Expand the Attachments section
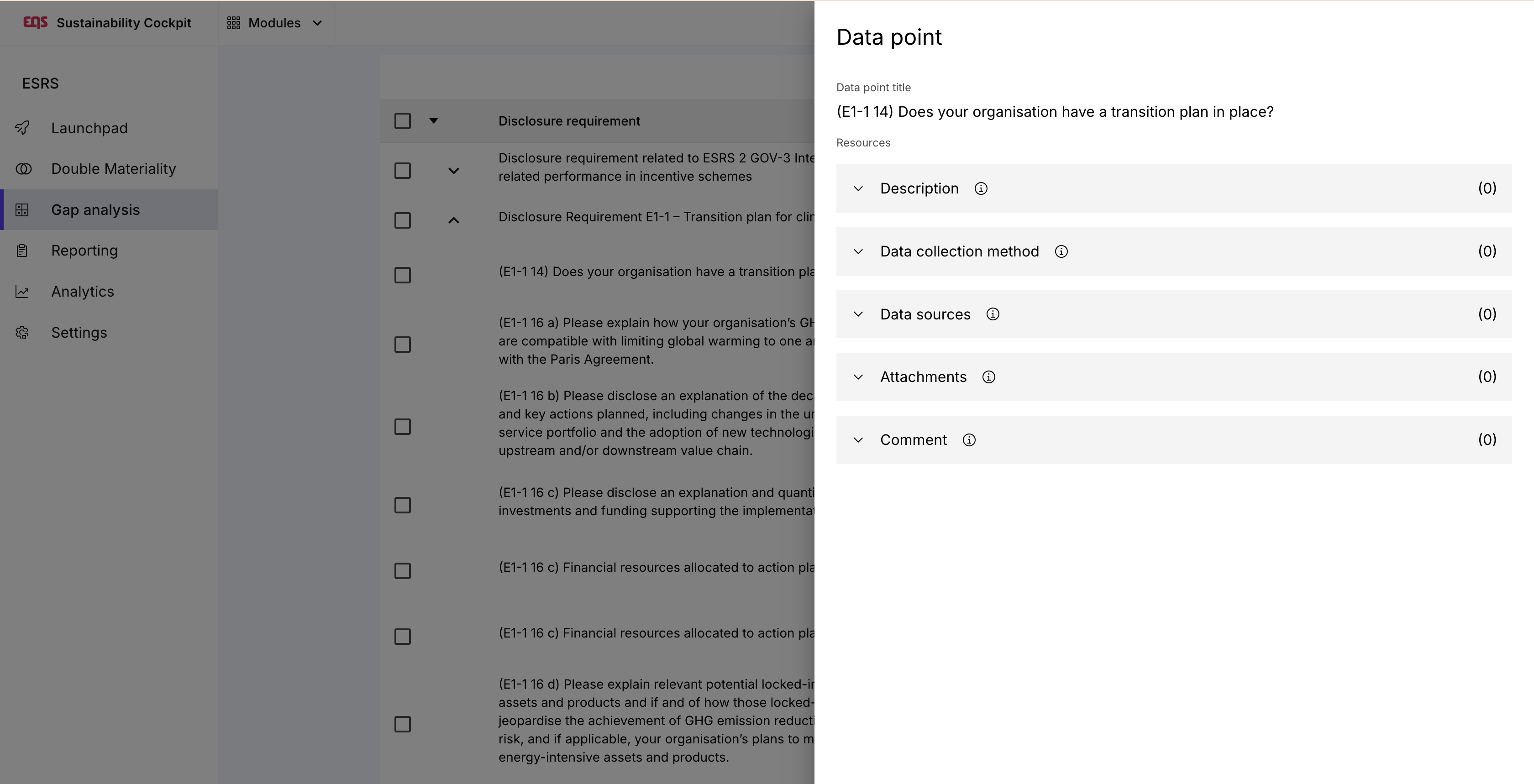The height and width of the screenshot is (784, 1534). click(x=858, y=377)
